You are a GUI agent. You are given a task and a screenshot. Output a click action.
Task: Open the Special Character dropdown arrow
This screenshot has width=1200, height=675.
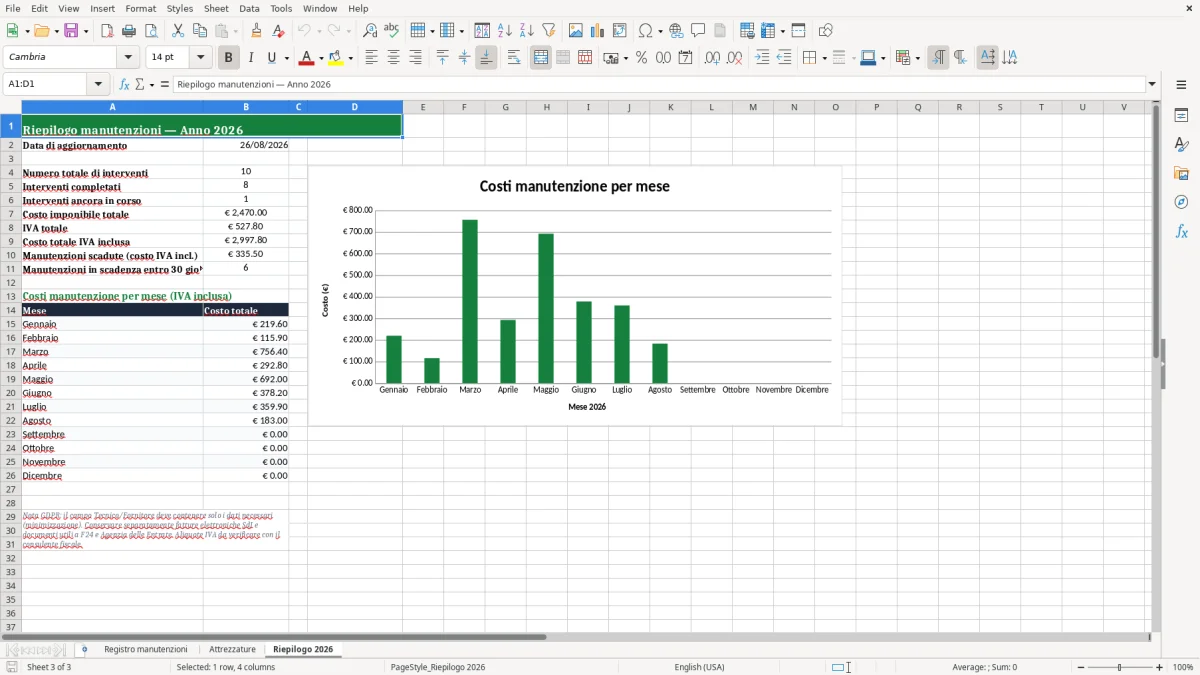click(x=660, y=31)
